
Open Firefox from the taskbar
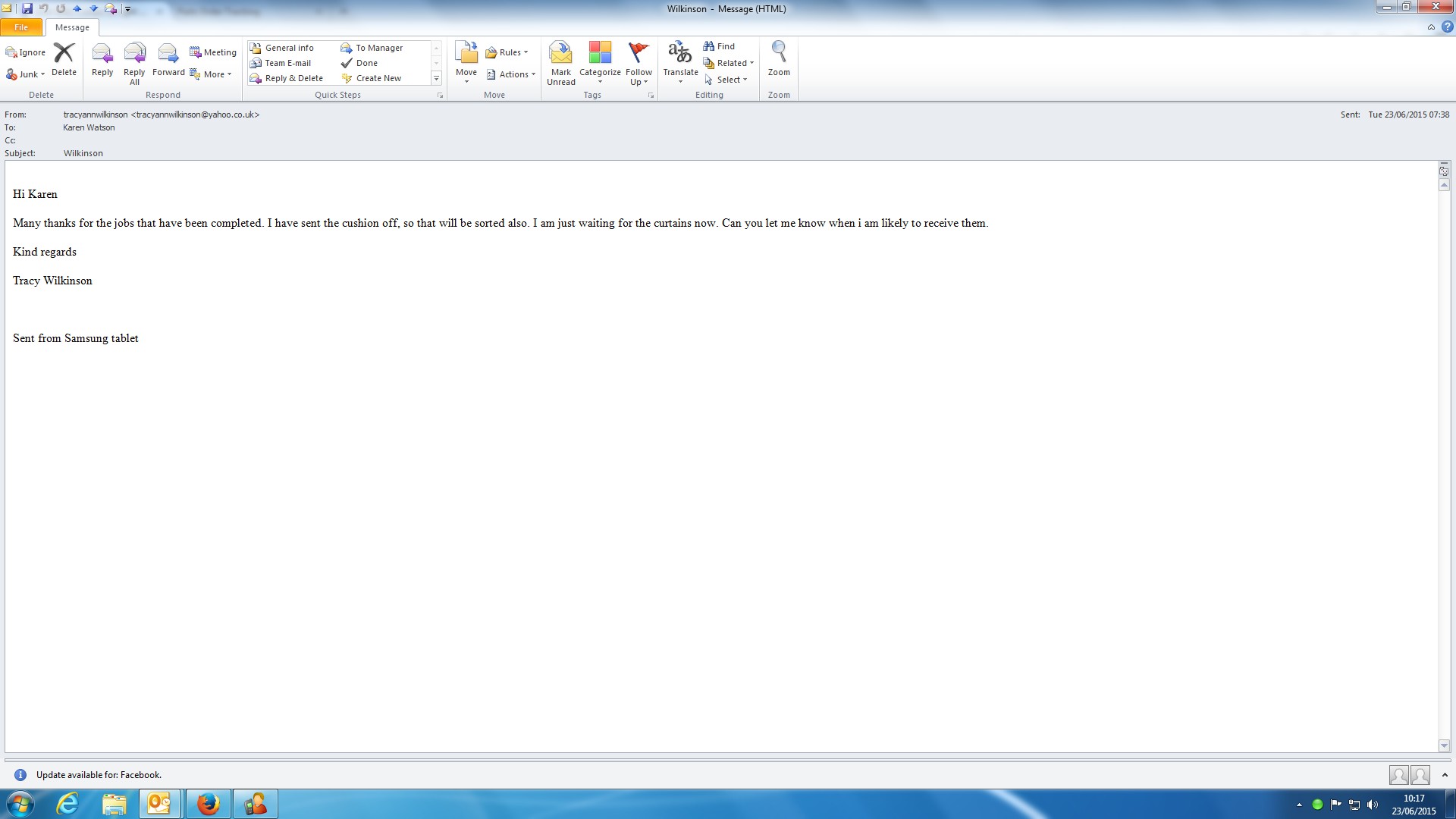(208, 804)
